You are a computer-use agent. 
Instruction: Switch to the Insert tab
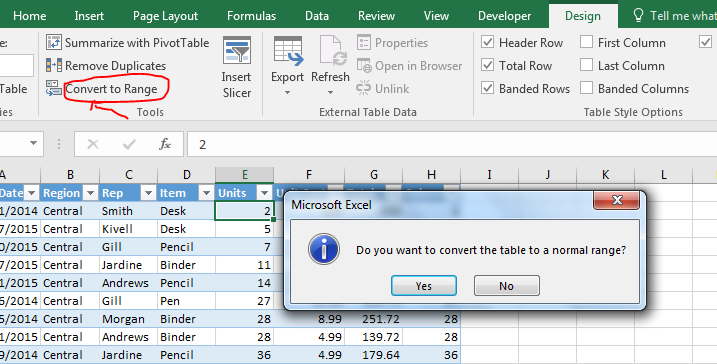[89, 16]
